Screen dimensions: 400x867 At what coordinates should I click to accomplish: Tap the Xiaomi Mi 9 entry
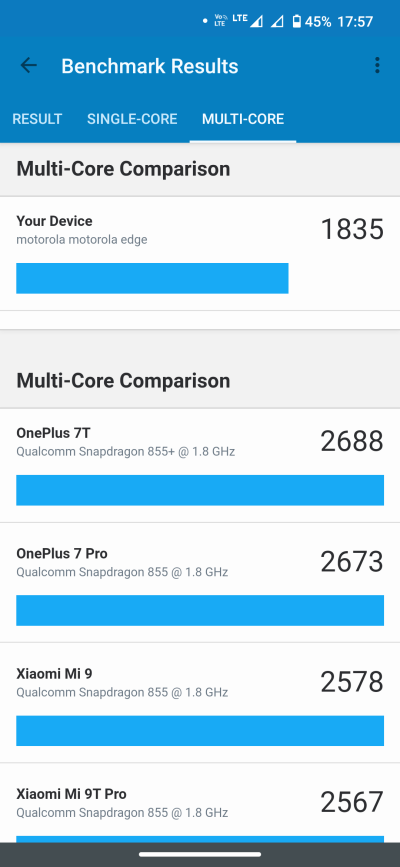pos(200,703)
